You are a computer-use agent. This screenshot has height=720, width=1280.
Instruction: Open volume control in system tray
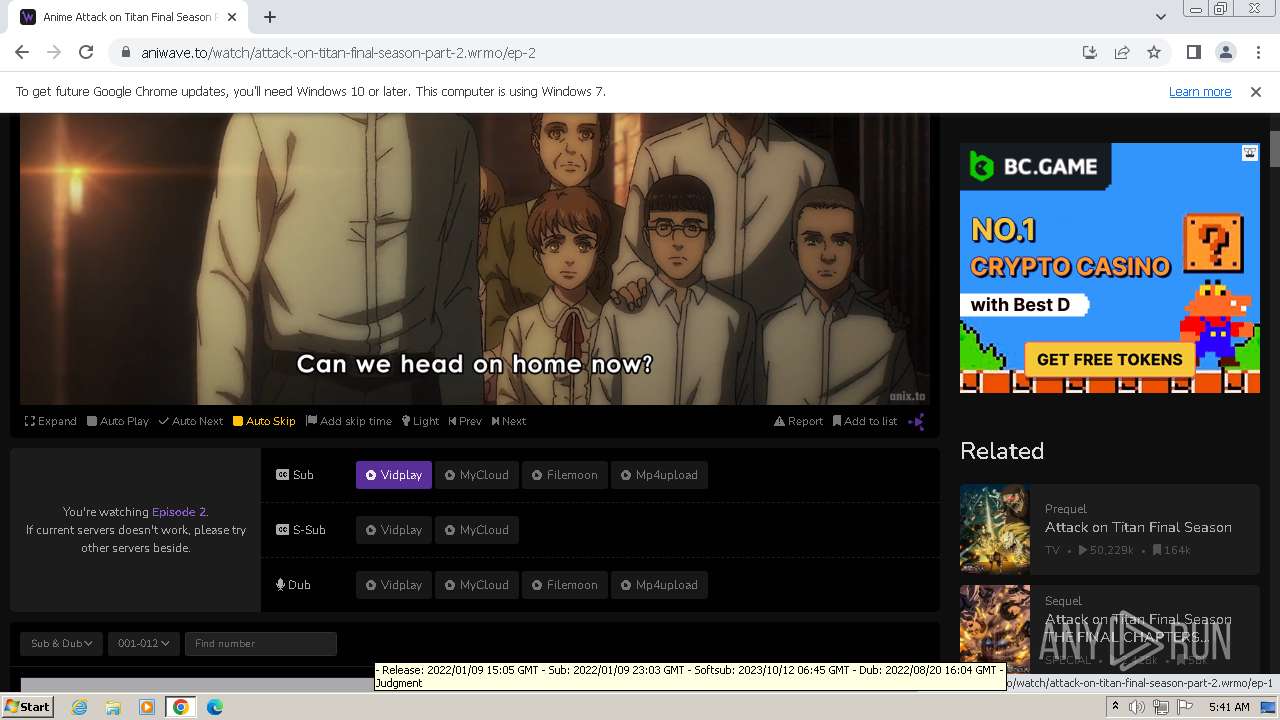[x=1137, y=707]
